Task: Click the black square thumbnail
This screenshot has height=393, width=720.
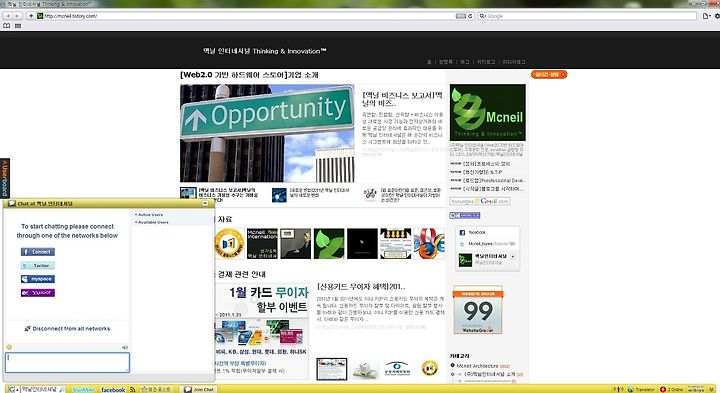Action: 362,243
